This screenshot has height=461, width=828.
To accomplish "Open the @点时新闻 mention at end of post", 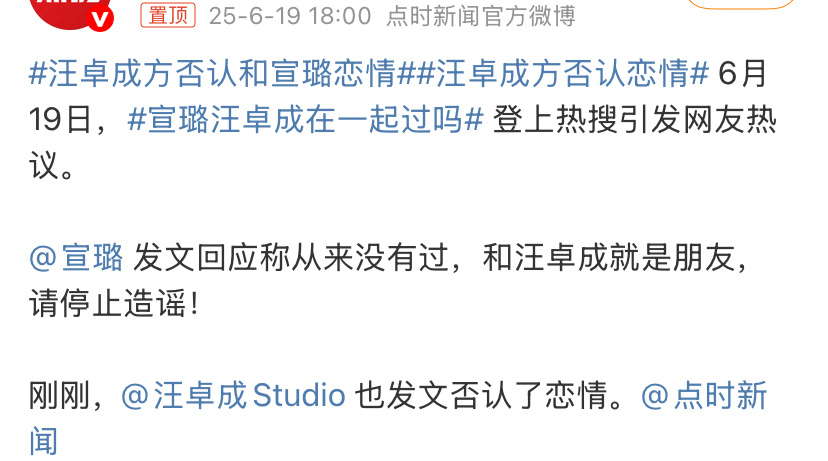I will click(x=704, y=395).
